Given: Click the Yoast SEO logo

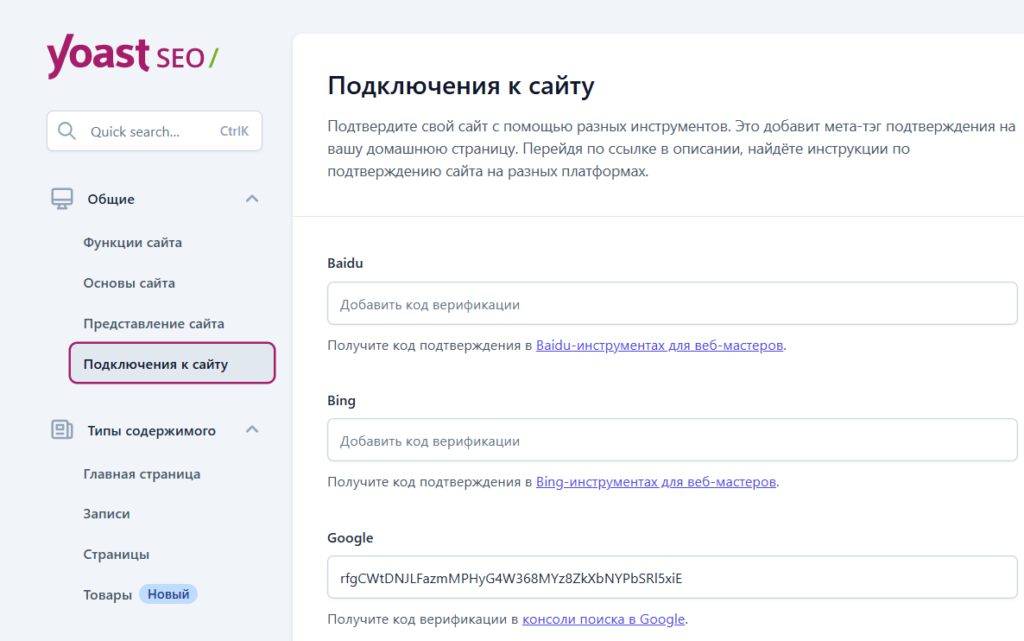Looking at the screenshot, I should pos(133,56).
